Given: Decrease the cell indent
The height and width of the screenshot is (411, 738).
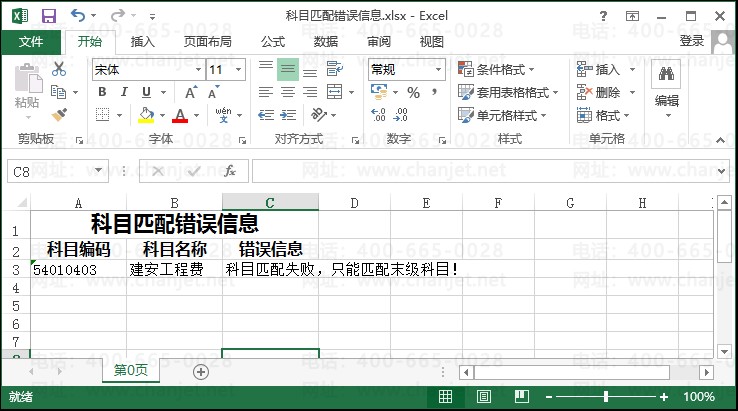Looking at the screenshot, I should (x=265, y=114).
